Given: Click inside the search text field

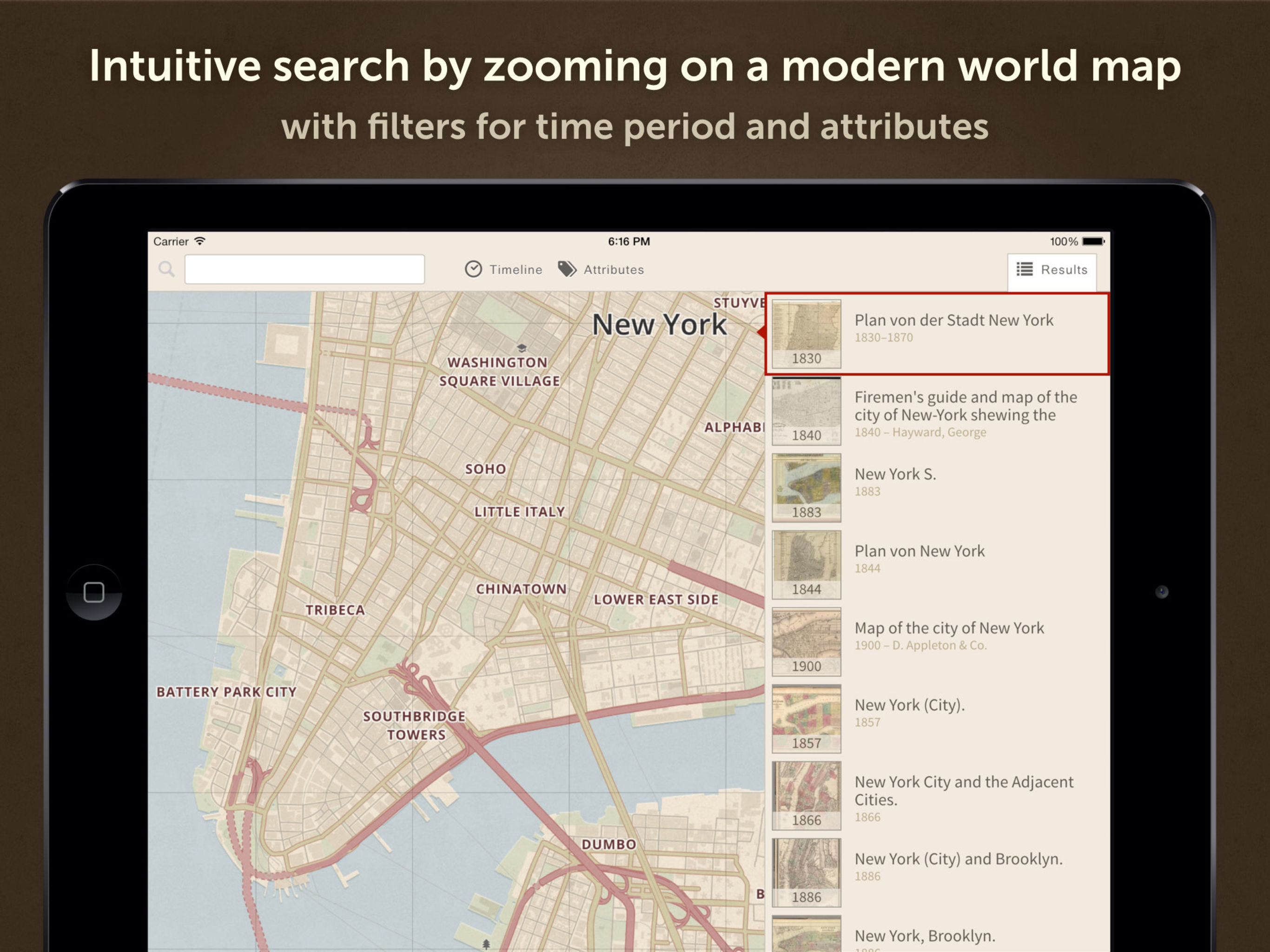Looking at the screenshot, I should [x=304, y=269].
